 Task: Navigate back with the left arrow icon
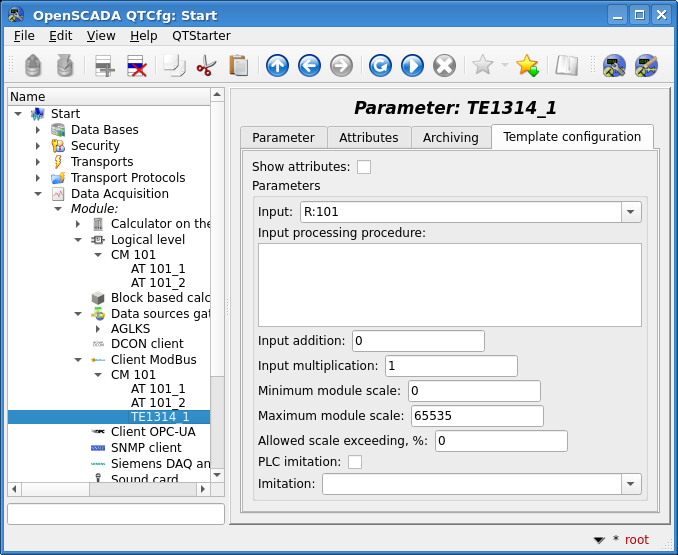click(309, 66)
